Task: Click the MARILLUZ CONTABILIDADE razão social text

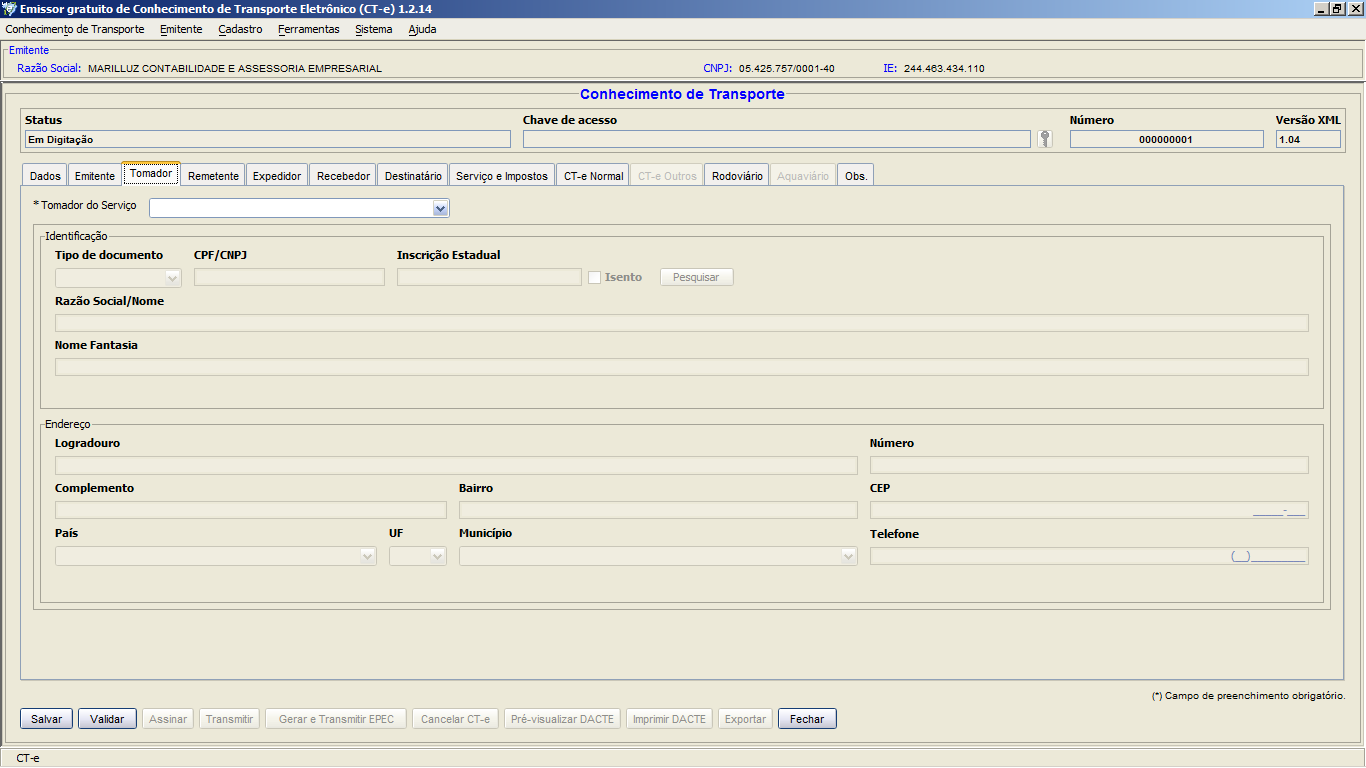Action: click(235, 69)
